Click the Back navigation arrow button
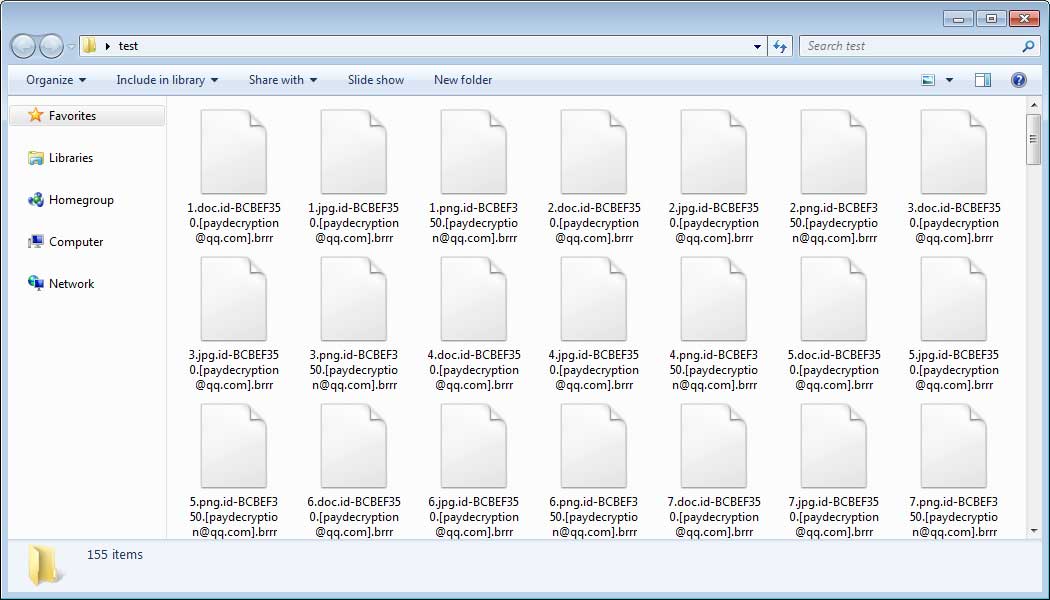Screen dimensions: 1050x600 click(23, 46)
